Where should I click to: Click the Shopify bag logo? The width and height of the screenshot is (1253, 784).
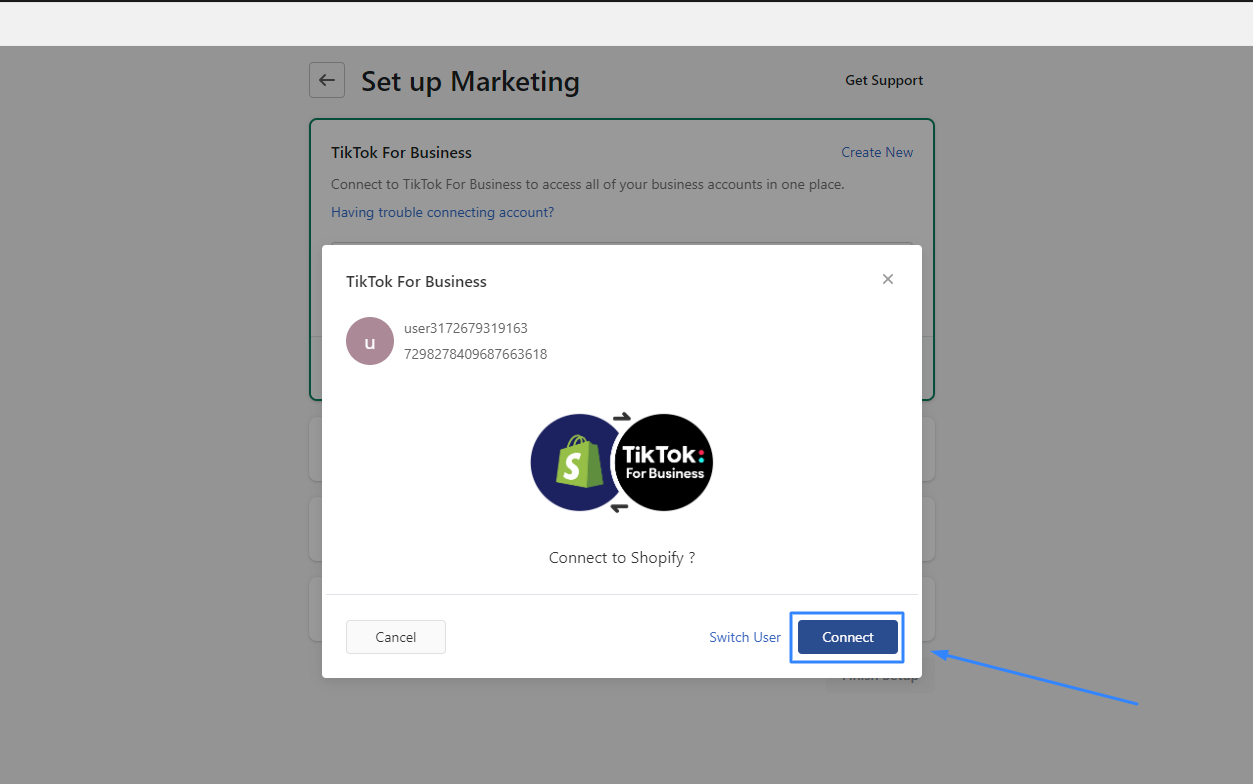pos(577,462)
